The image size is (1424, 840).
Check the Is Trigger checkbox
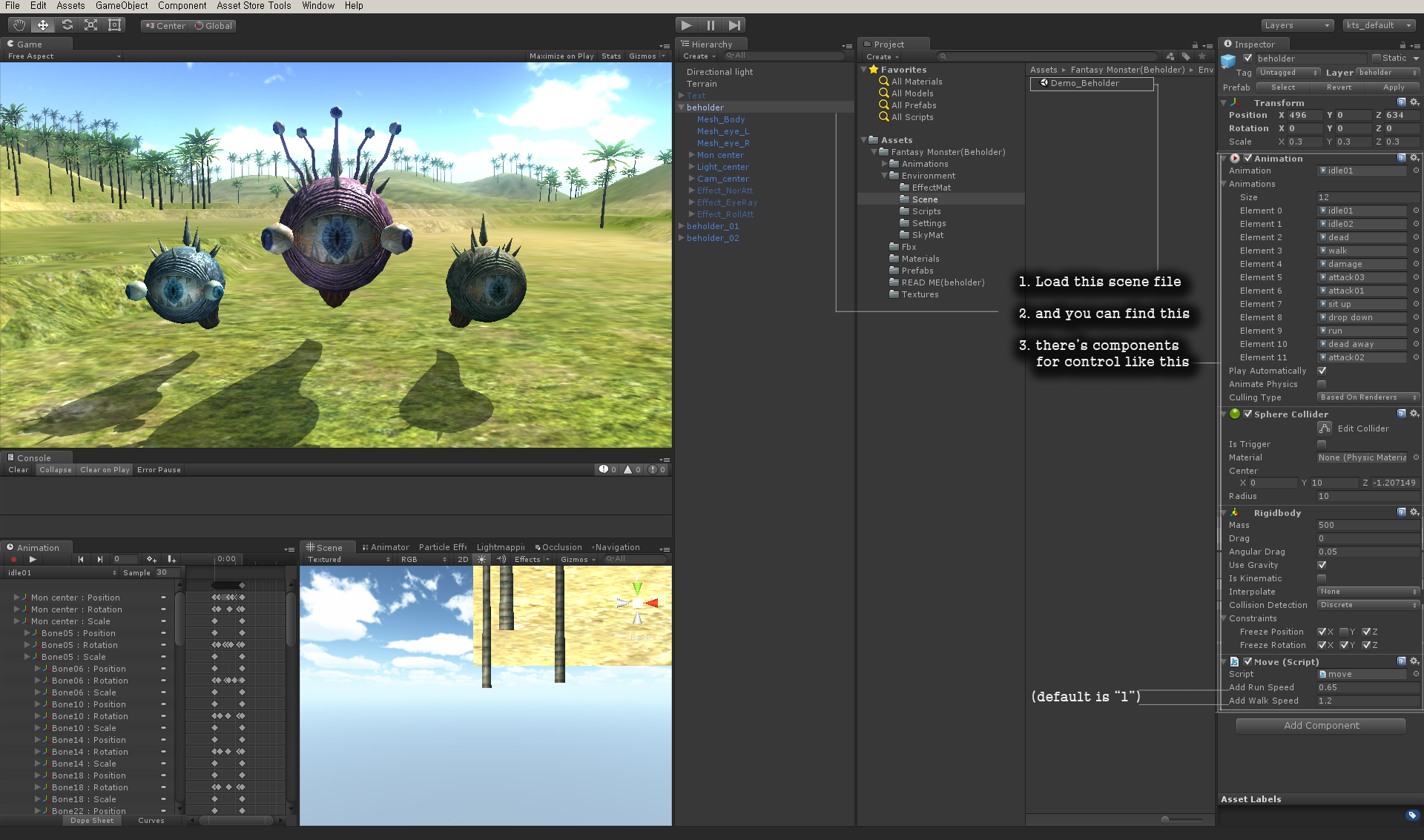1322,444
